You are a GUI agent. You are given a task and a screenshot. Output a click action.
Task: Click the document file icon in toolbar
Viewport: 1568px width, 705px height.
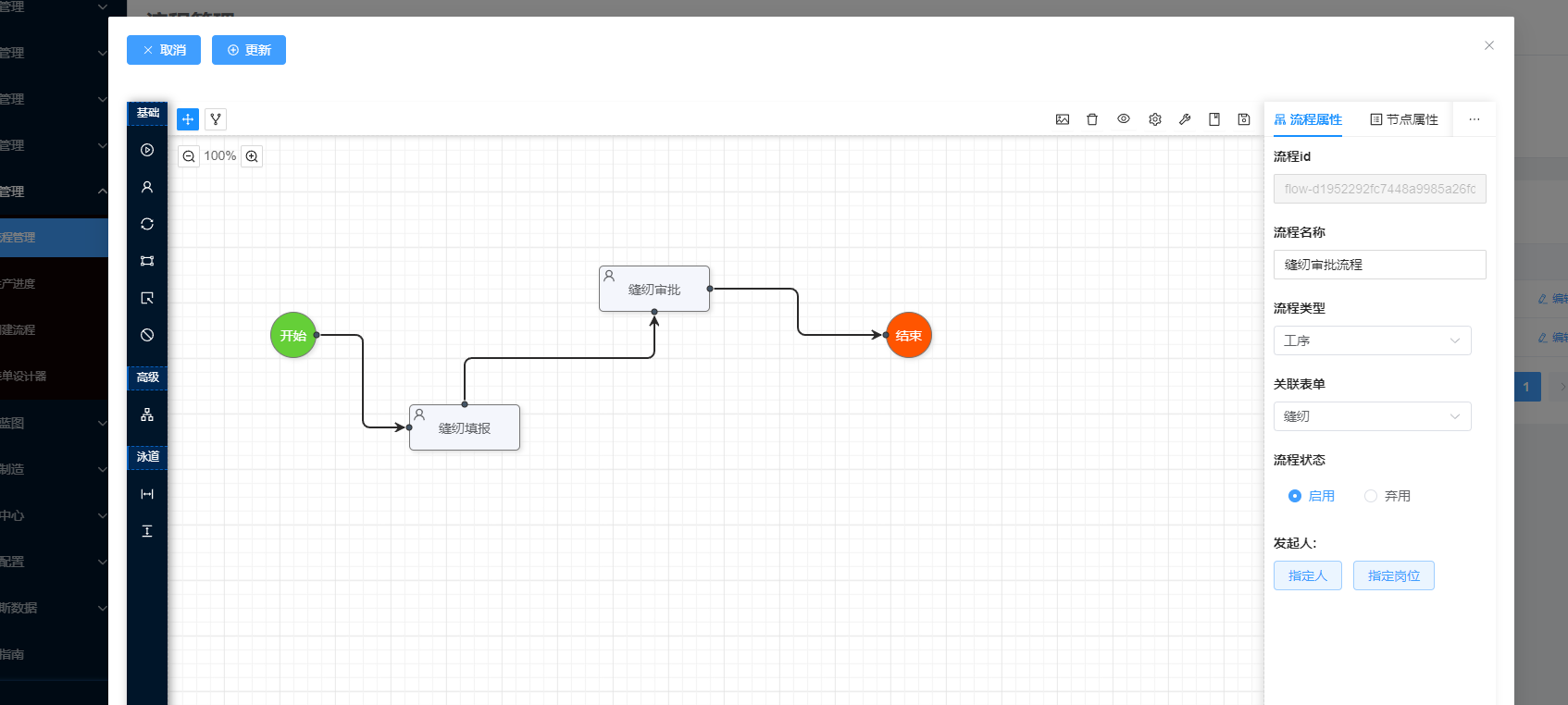click(x=1214, y=119)
